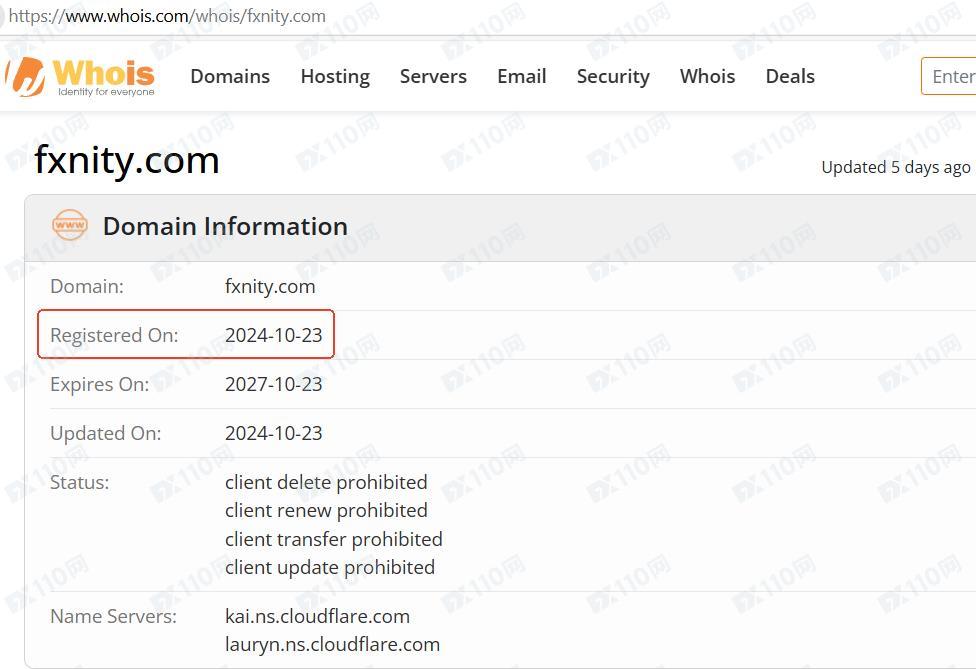Click 'client renew prohibited' status
Image resolution: width=976 pixels, height=669 pixels.
[x=326, y=510]
